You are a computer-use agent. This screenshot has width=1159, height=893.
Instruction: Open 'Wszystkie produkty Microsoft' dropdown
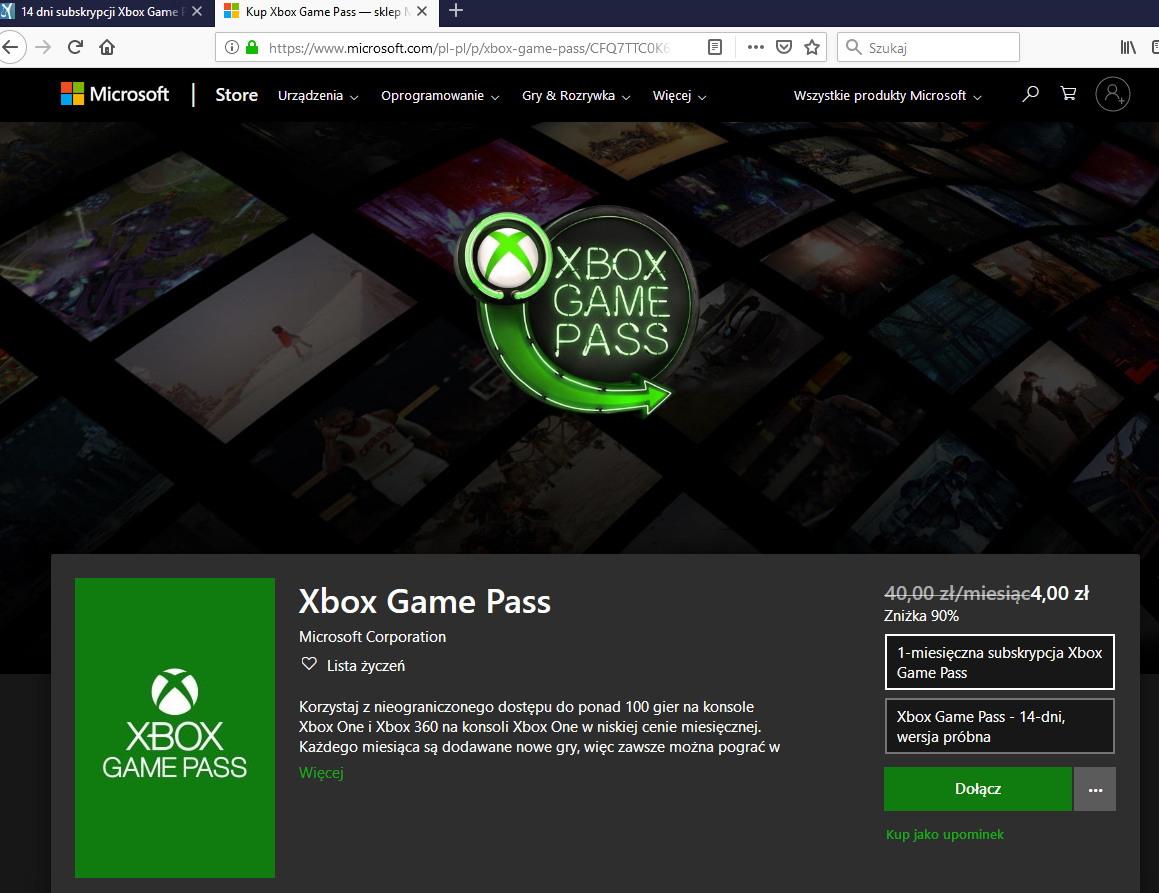887,96
